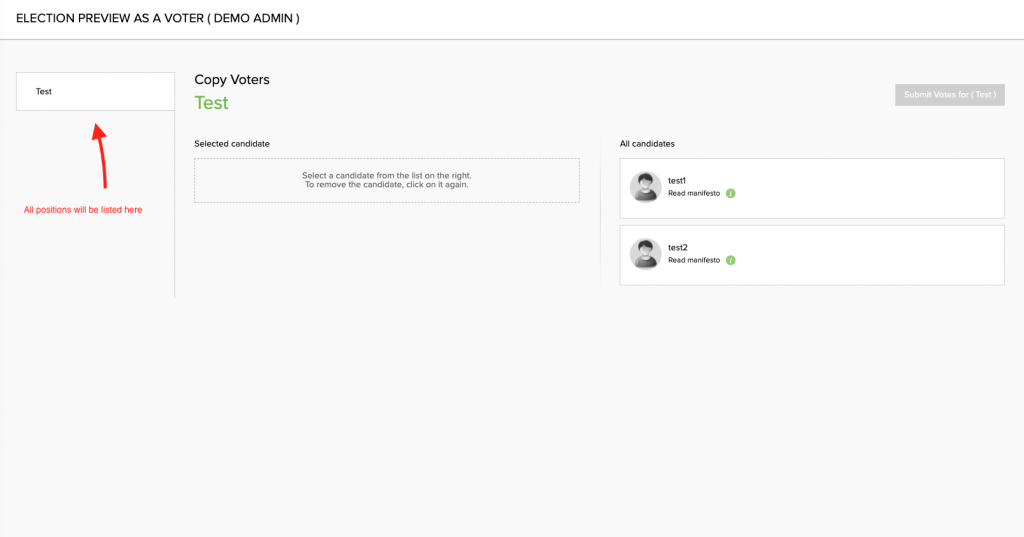Select the Test position in left sidebar
Image resolution: width=1024 pixels, height=537 pixels.
tap(95, 91)
